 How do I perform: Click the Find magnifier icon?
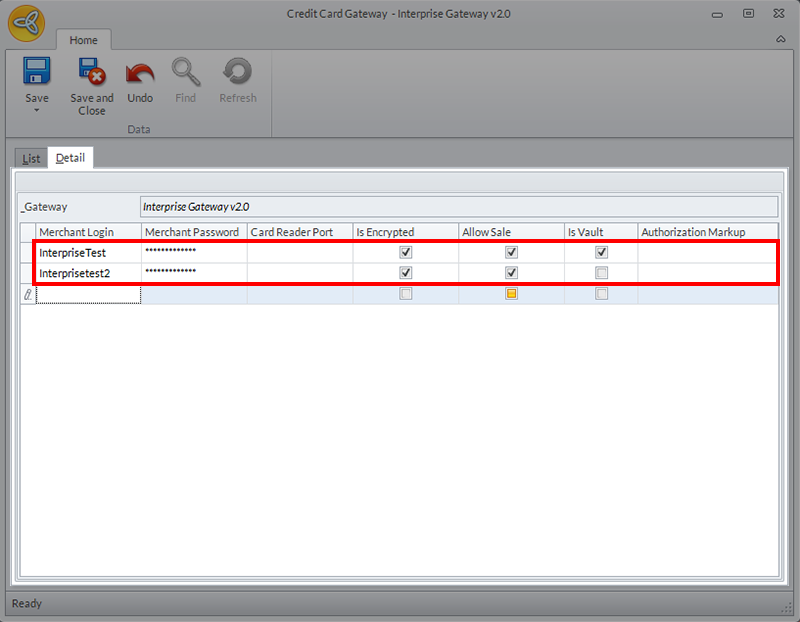click(185, 72)
